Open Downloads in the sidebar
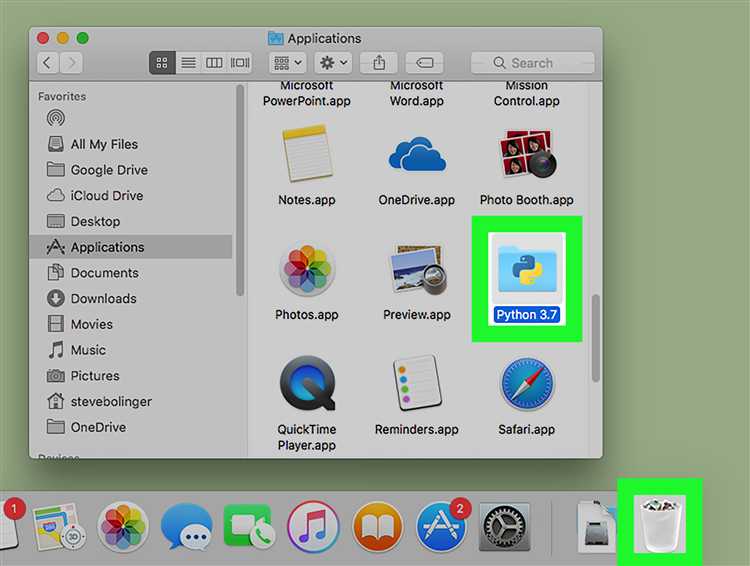The image size is (750, 566). point(131,299)
